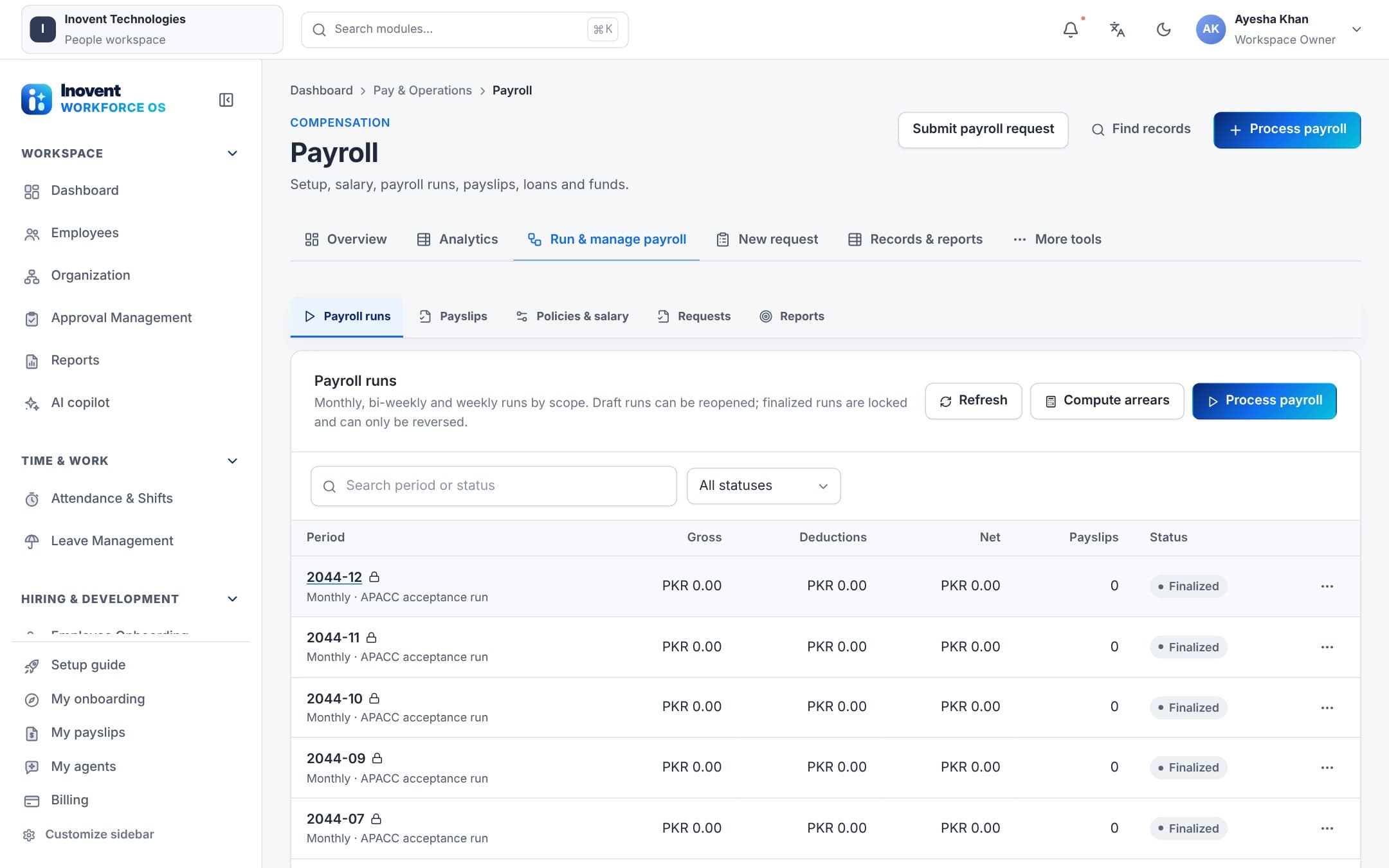
Task: Open the Inovent Technologies workspace switcher
Action: [x=152, y=30]
